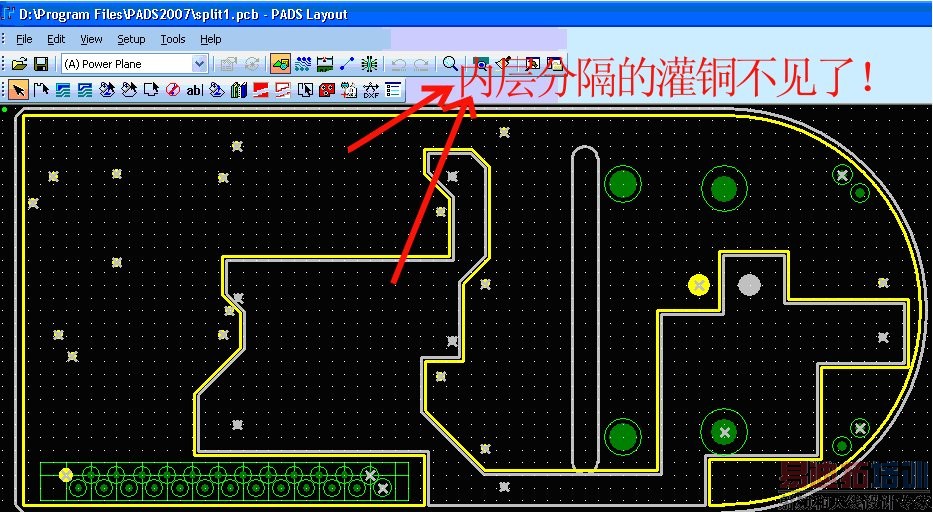Click the solid red Flood icon
The height and width of the screenshot is (512, 933).
pyautogui.click(x=261, y=90)
